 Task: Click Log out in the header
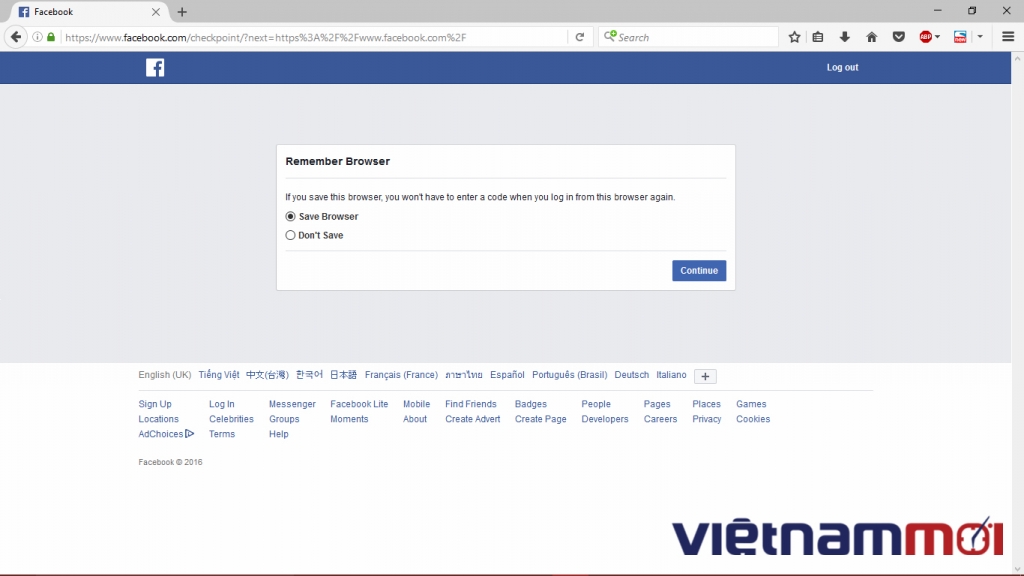(842, 67)
